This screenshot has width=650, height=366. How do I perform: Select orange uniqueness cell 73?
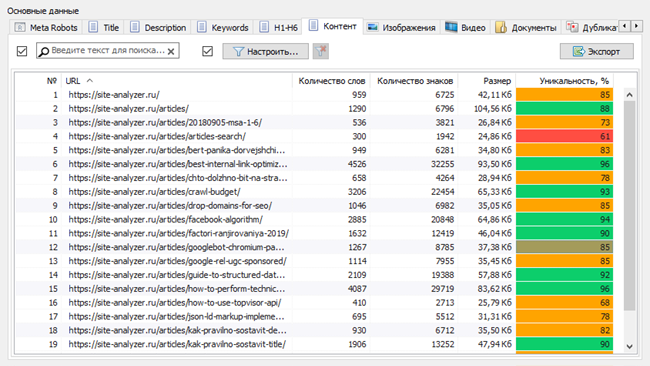pos(565,123)
